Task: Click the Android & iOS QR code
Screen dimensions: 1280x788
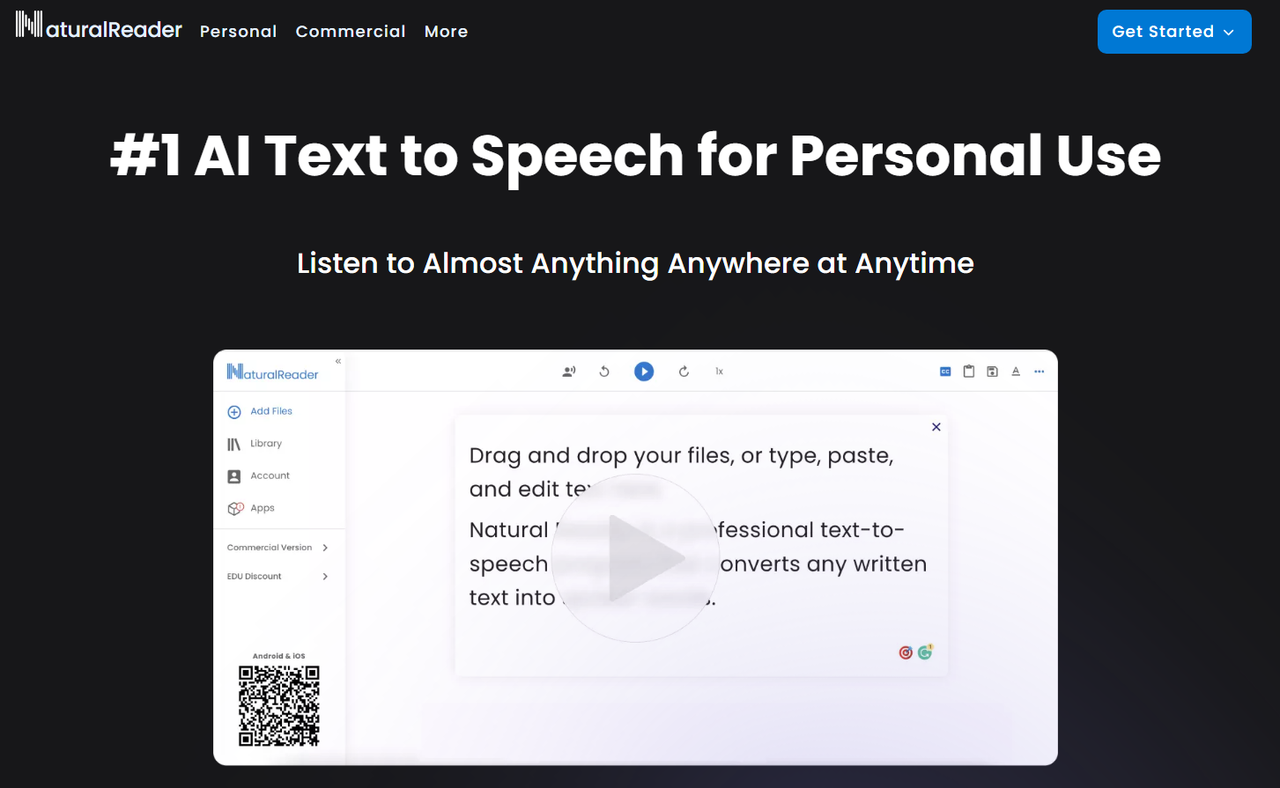Action: (x=279, y=706)
